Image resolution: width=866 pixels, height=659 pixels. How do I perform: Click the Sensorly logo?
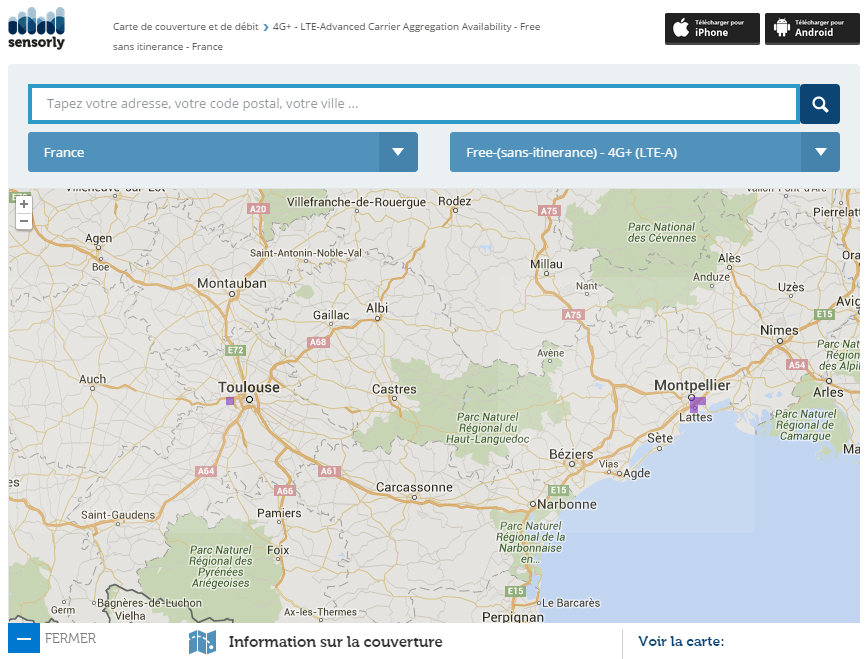[x=36, y=28]
